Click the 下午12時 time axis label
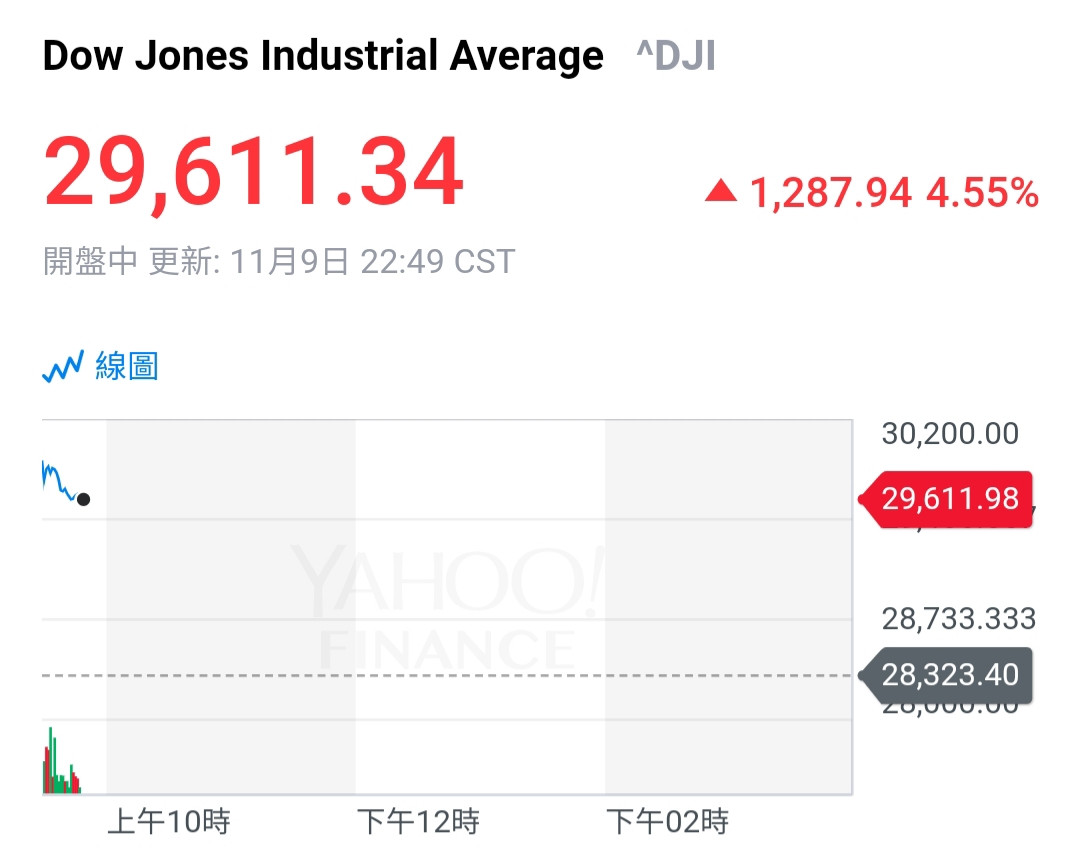This screenshot has height=858, width=1080. [418, 822]
